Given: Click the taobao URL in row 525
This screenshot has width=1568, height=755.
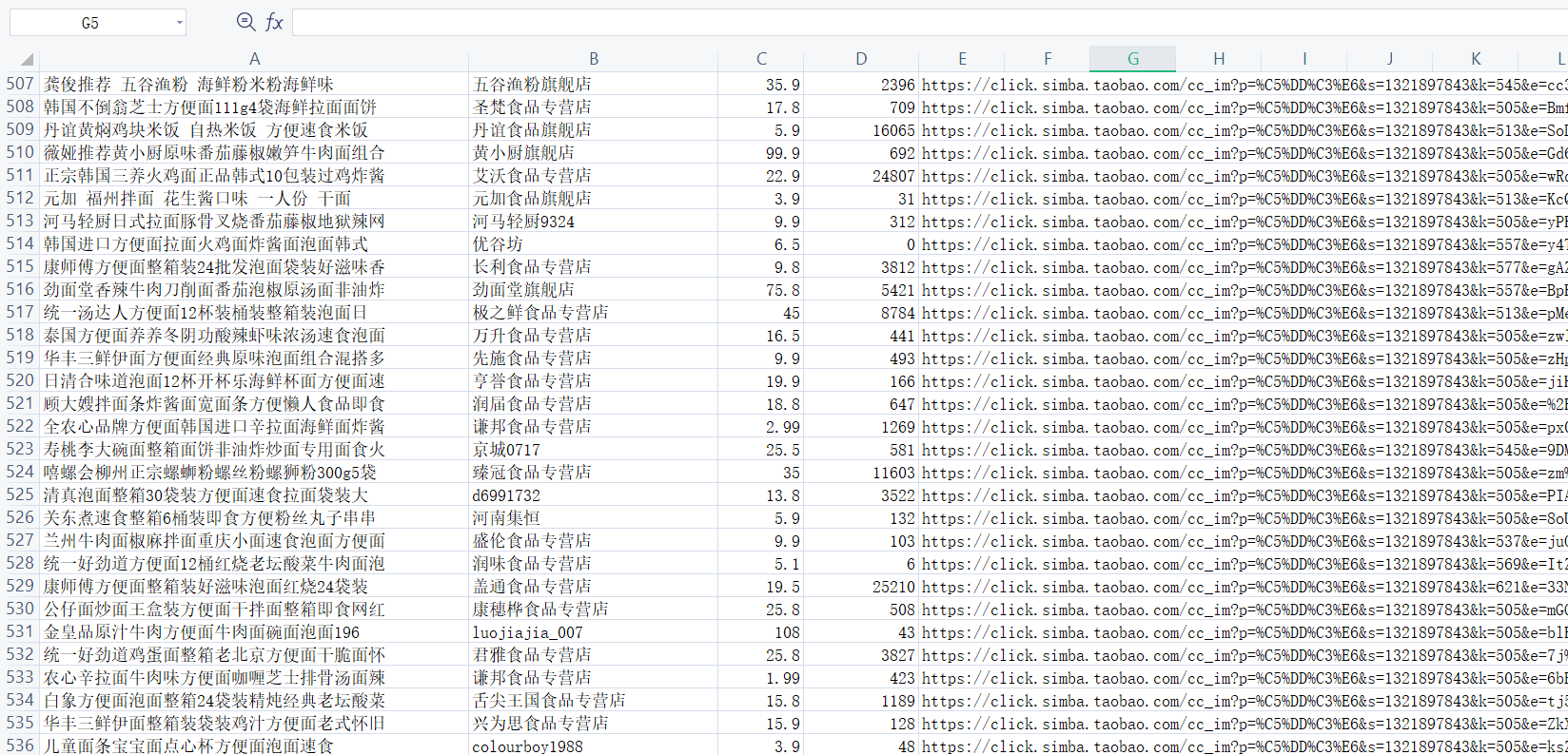Looking at the screenshot, I should click(x=1244, y=495).
